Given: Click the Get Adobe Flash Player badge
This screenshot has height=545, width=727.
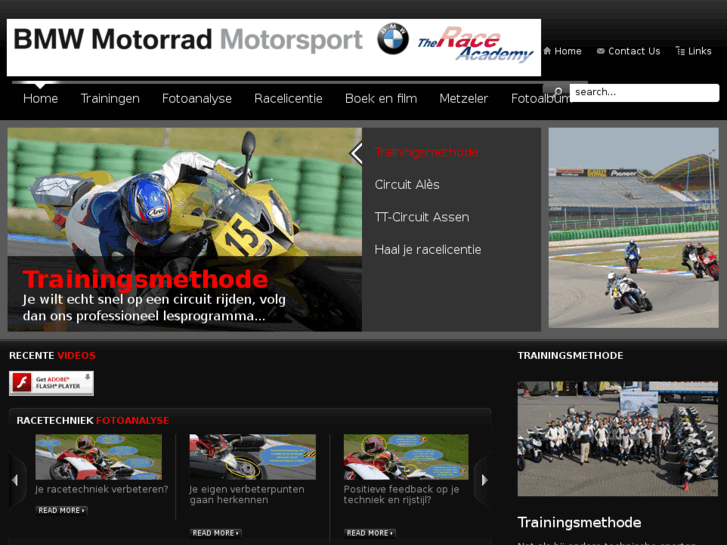Looking at the screenshot, I should [x=51, y=383].
